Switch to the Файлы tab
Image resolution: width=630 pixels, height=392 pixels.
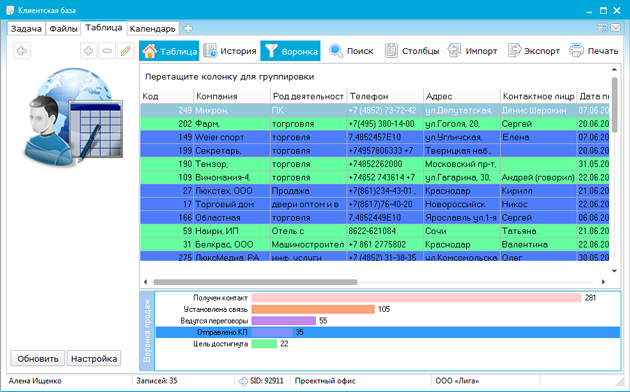pyautogui.click(x=63, y=29)
